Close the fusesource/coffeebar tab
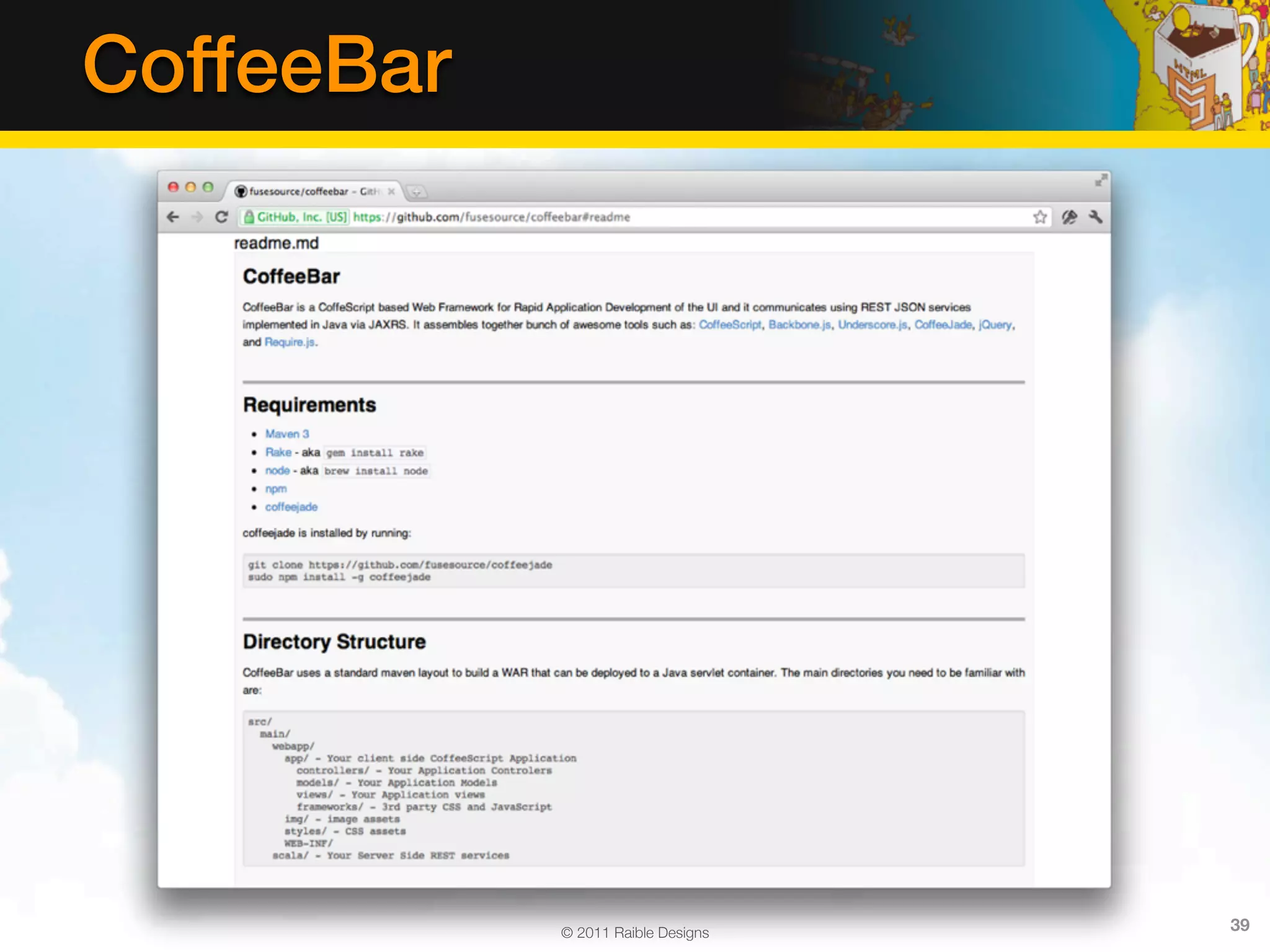 391,192
